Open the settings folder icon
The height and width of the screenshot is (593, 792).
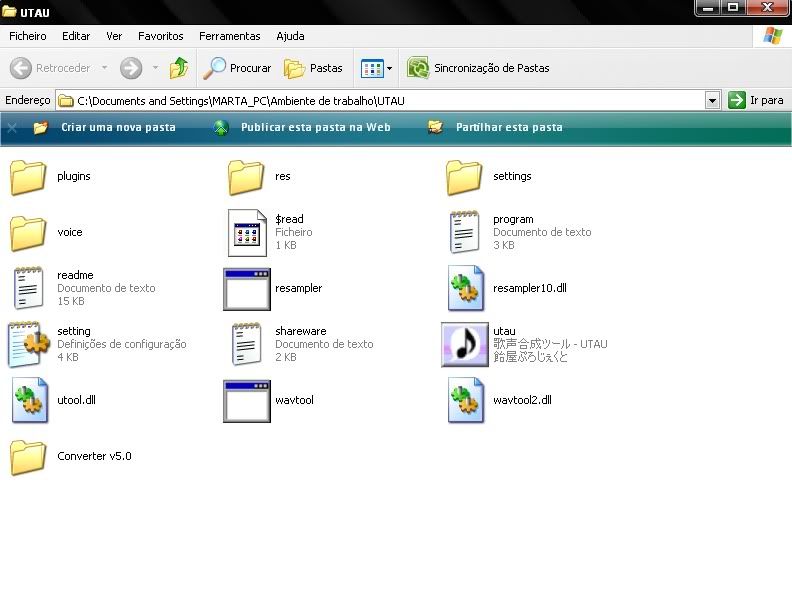pos(464,177)
